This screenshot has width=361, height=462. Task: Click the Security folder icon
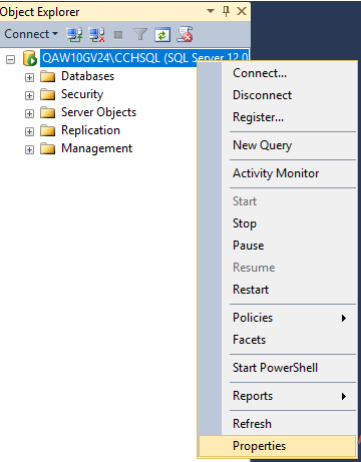(48, 95)
